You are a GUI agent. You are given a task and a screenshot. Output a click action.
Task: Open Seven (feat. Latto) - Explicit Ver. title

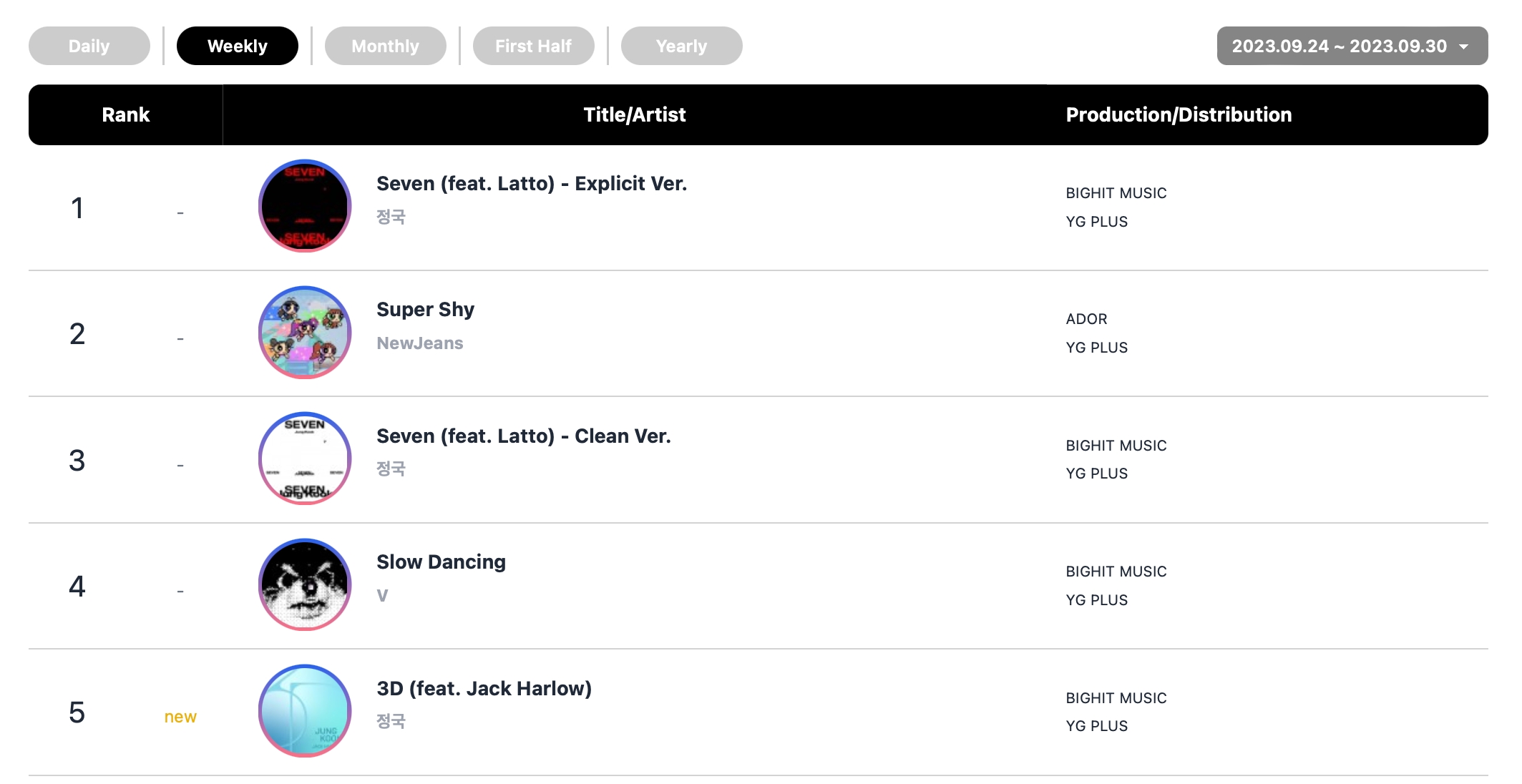(x=532, y=184)
